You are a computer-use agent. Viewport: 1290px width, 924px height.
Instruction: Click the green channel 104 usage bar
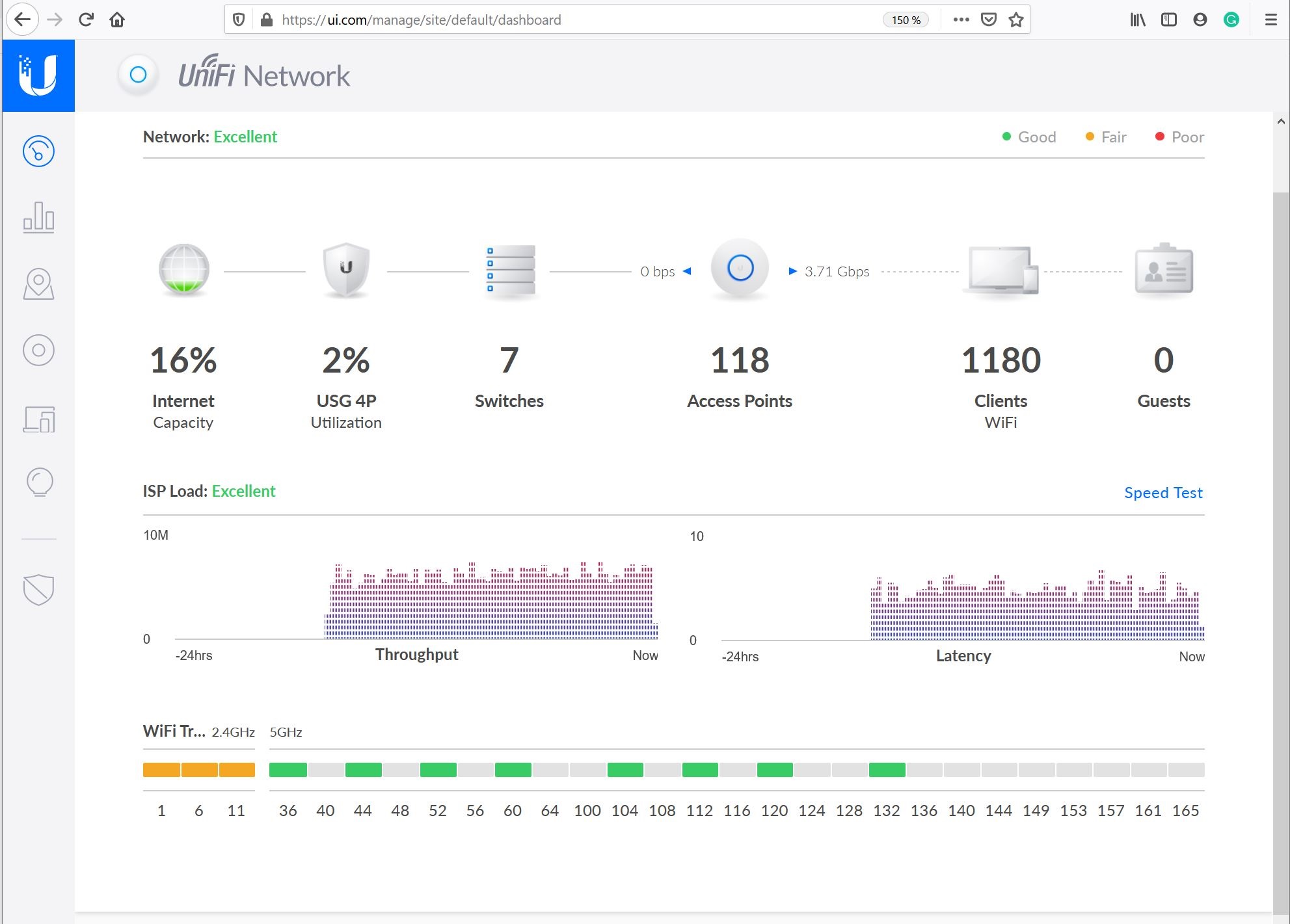625,770
